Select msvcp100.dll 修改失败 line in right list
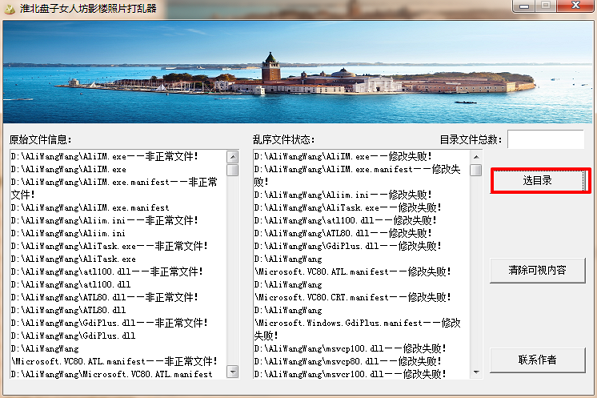This screenshot has height=398, width=597. point(350,348)
